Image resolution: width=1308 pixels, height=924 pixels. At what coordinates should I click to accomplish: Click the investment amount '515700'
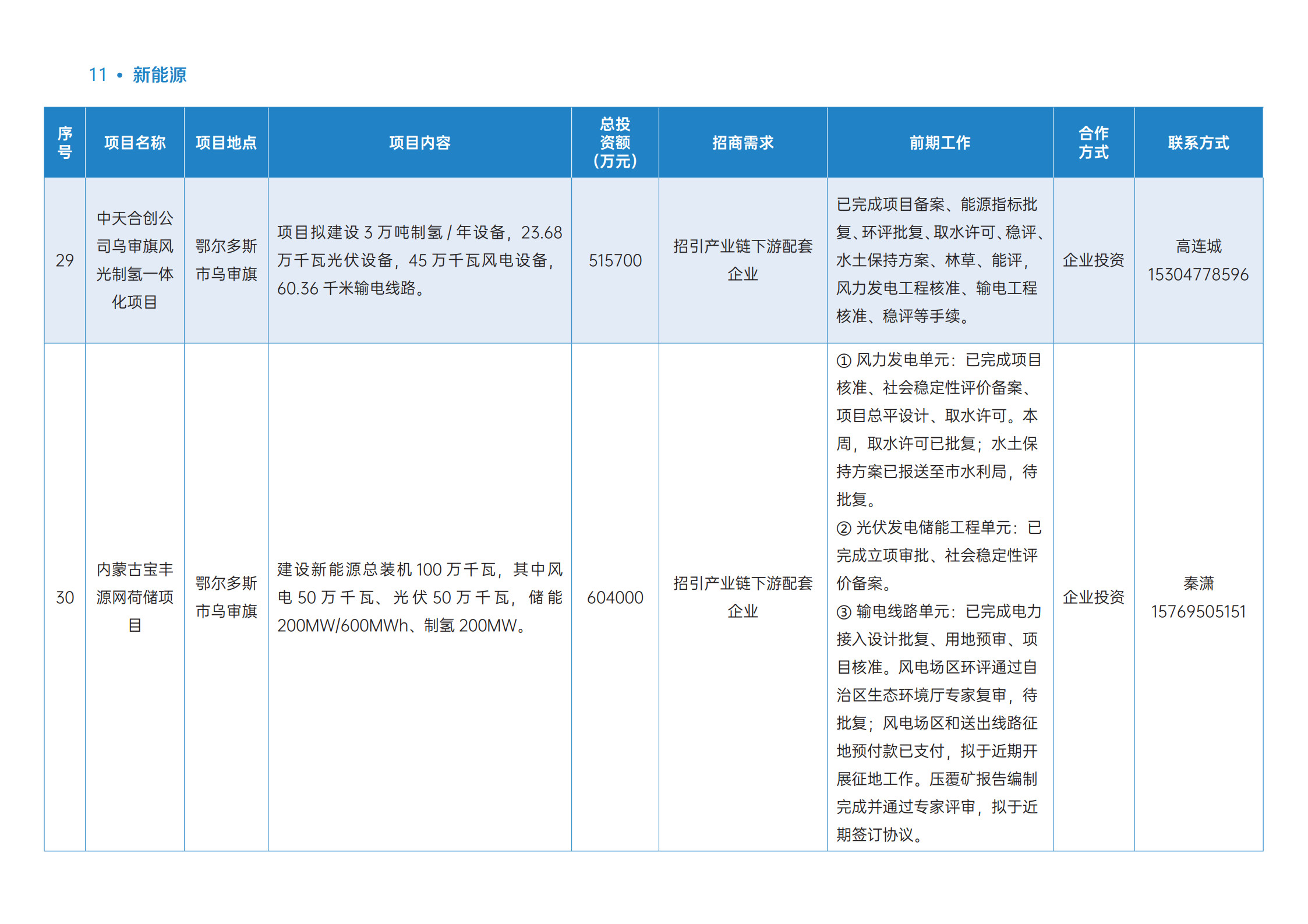[x=615, y=260]
